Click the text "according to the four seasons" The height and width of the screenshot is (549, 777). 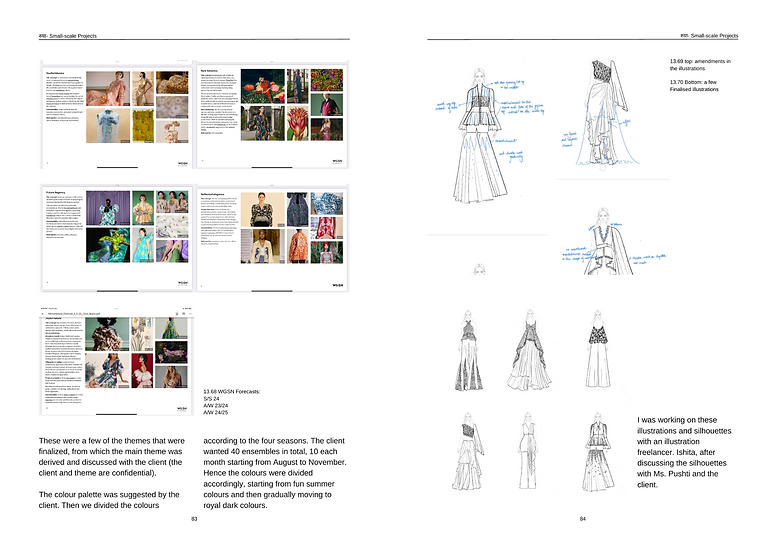click(x=255, y=441)
